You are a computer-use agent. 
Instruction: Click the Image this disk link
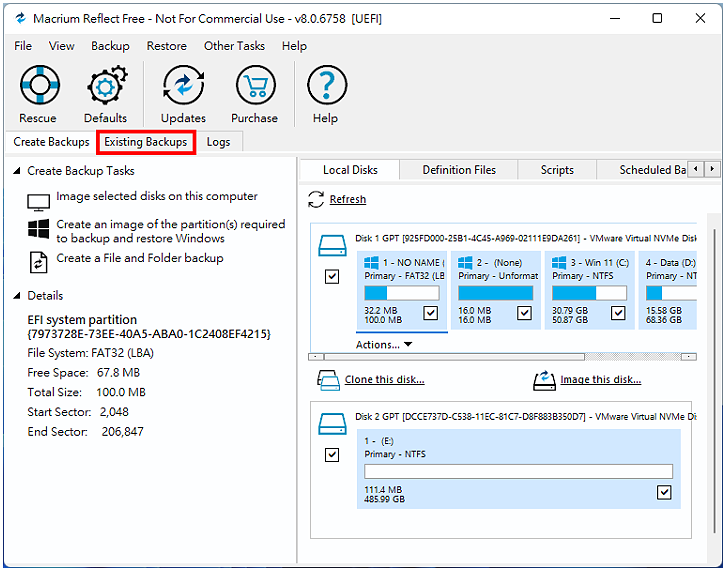coord(601,380)
